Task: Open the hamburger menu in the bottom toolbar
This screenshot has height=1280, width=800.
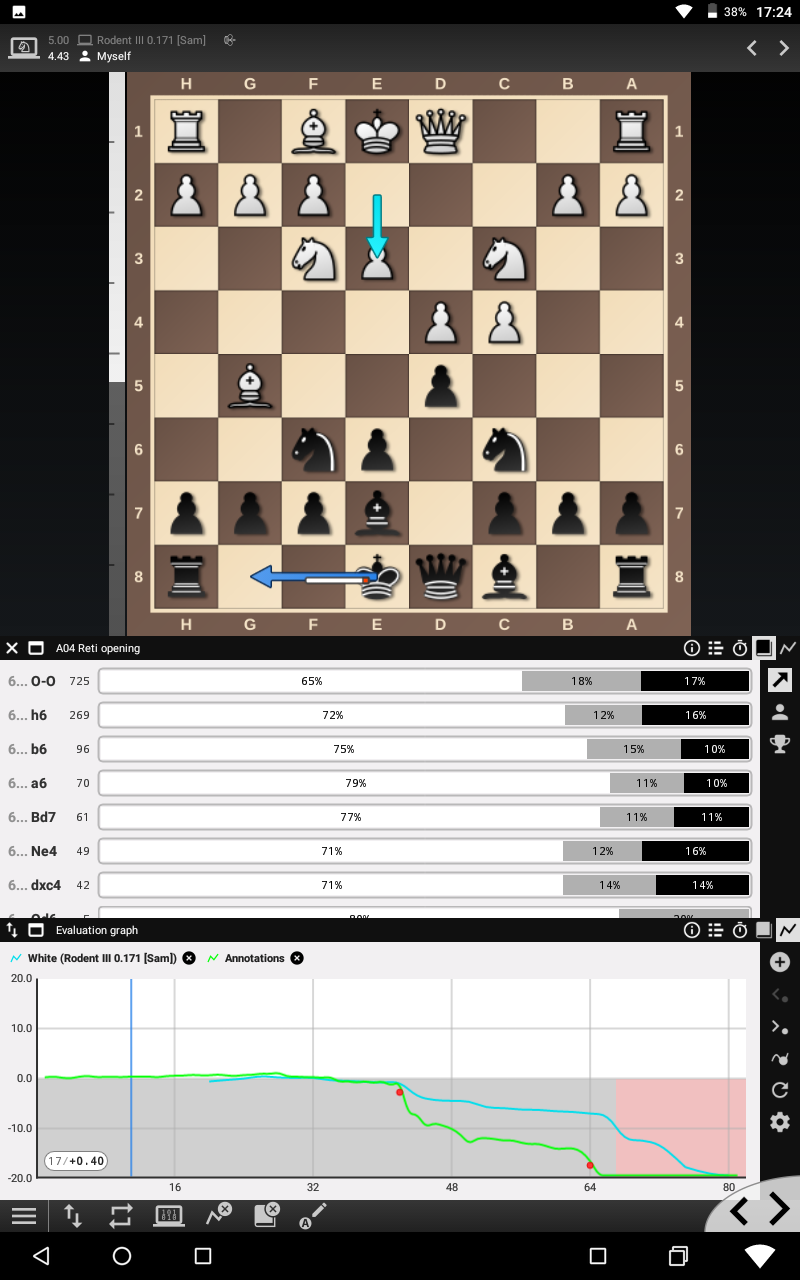Action: (24, 1215)
